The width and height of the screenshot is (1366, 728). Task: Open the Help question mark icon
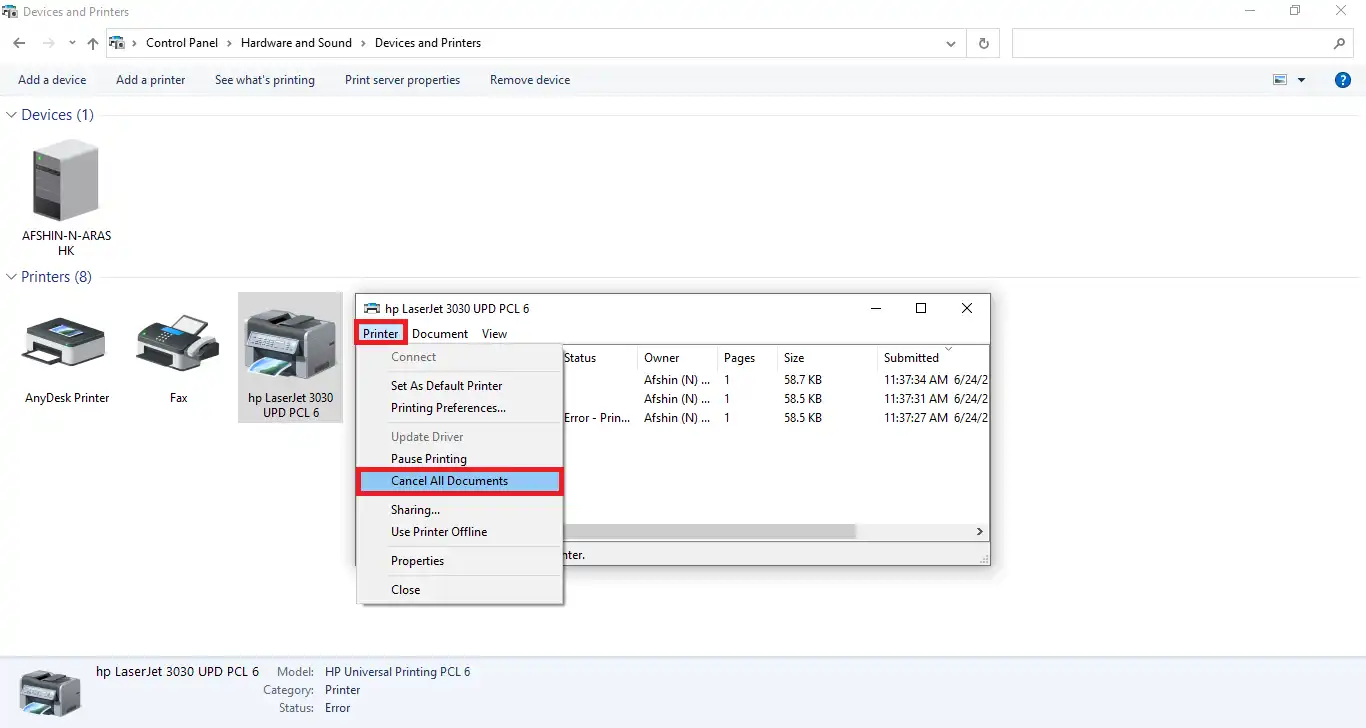(1343, 80)
